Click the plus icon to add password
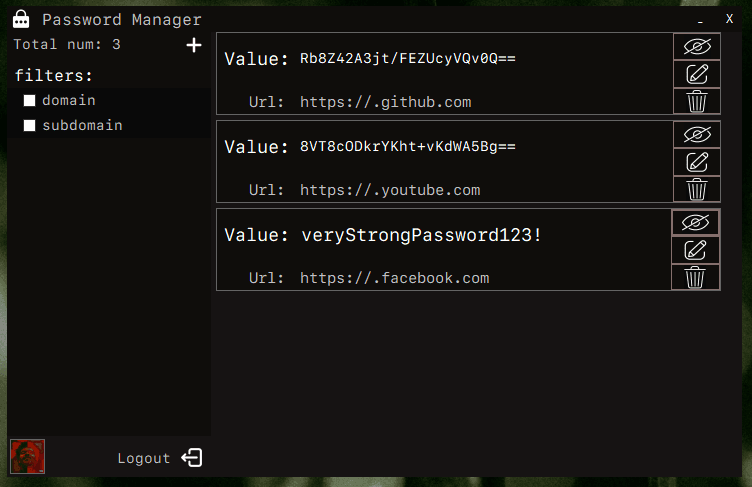Screen dimensions: 752x487 point(194,45)
